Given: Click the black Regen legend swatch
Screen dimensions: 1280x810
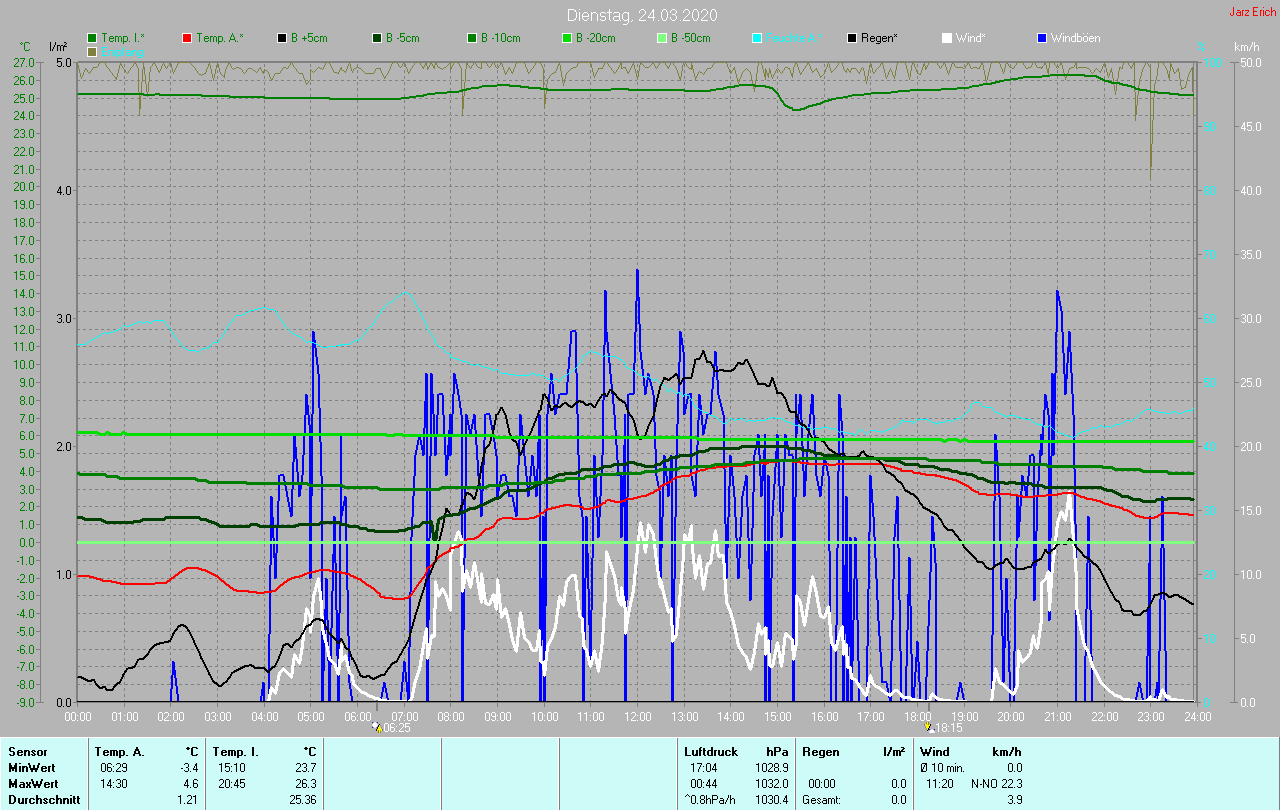Looking at the screenshot, I should [853, 38].
